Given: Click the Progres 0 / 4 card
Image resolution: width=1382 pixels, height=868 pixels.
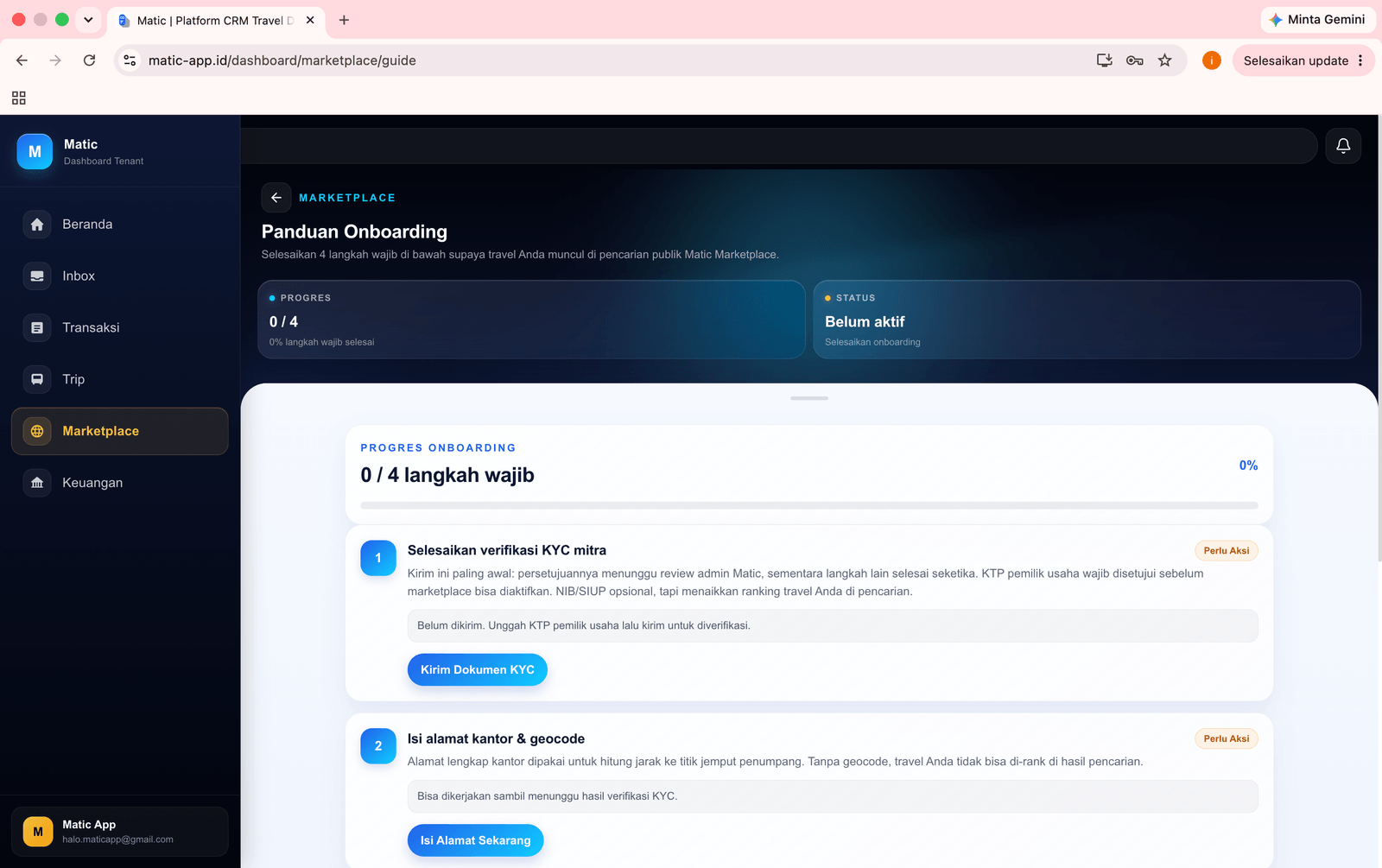Looking at the screenshot, I should 531,320.
